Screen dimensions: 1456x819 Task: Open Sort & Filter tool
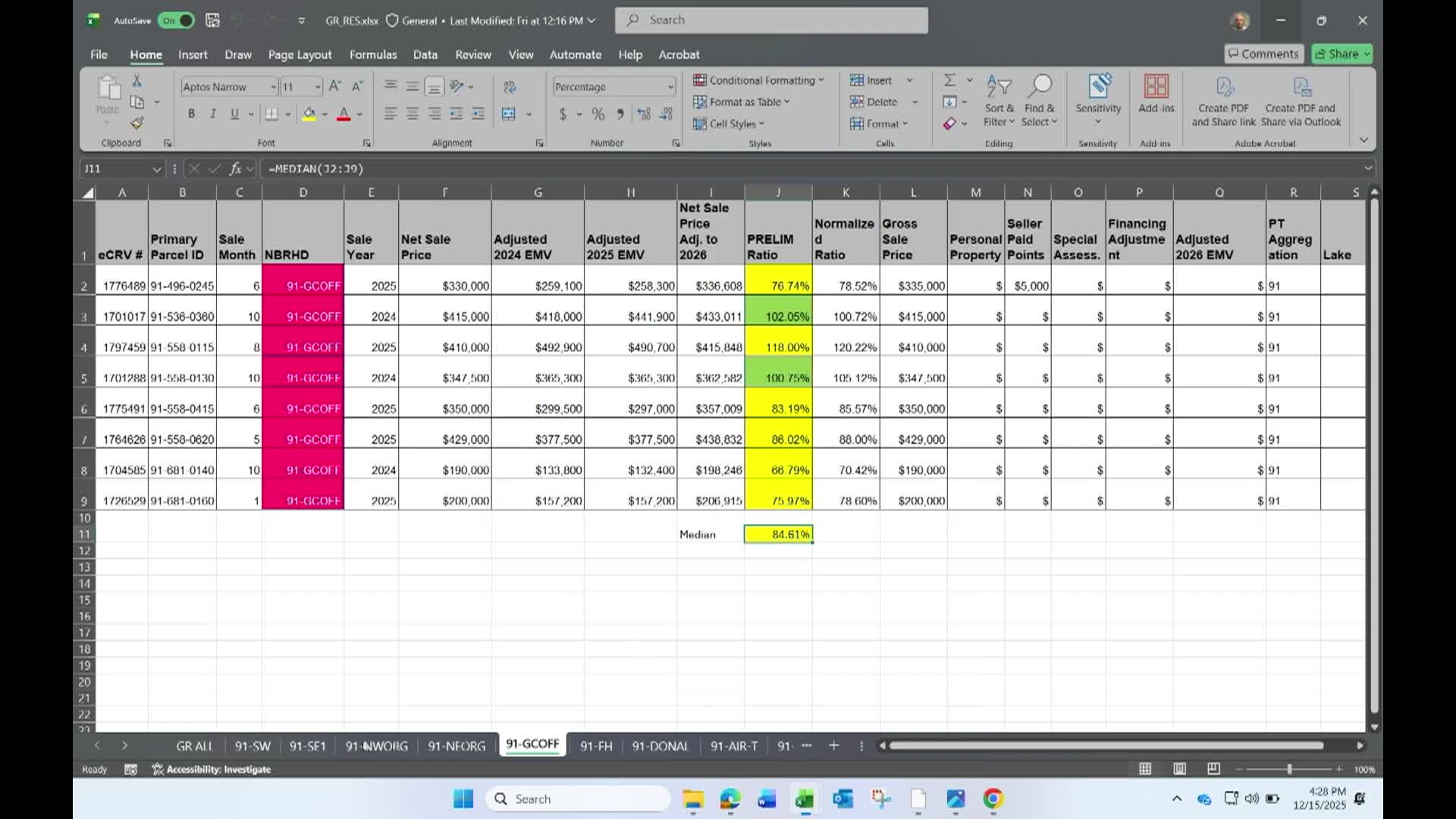[999, 100]
